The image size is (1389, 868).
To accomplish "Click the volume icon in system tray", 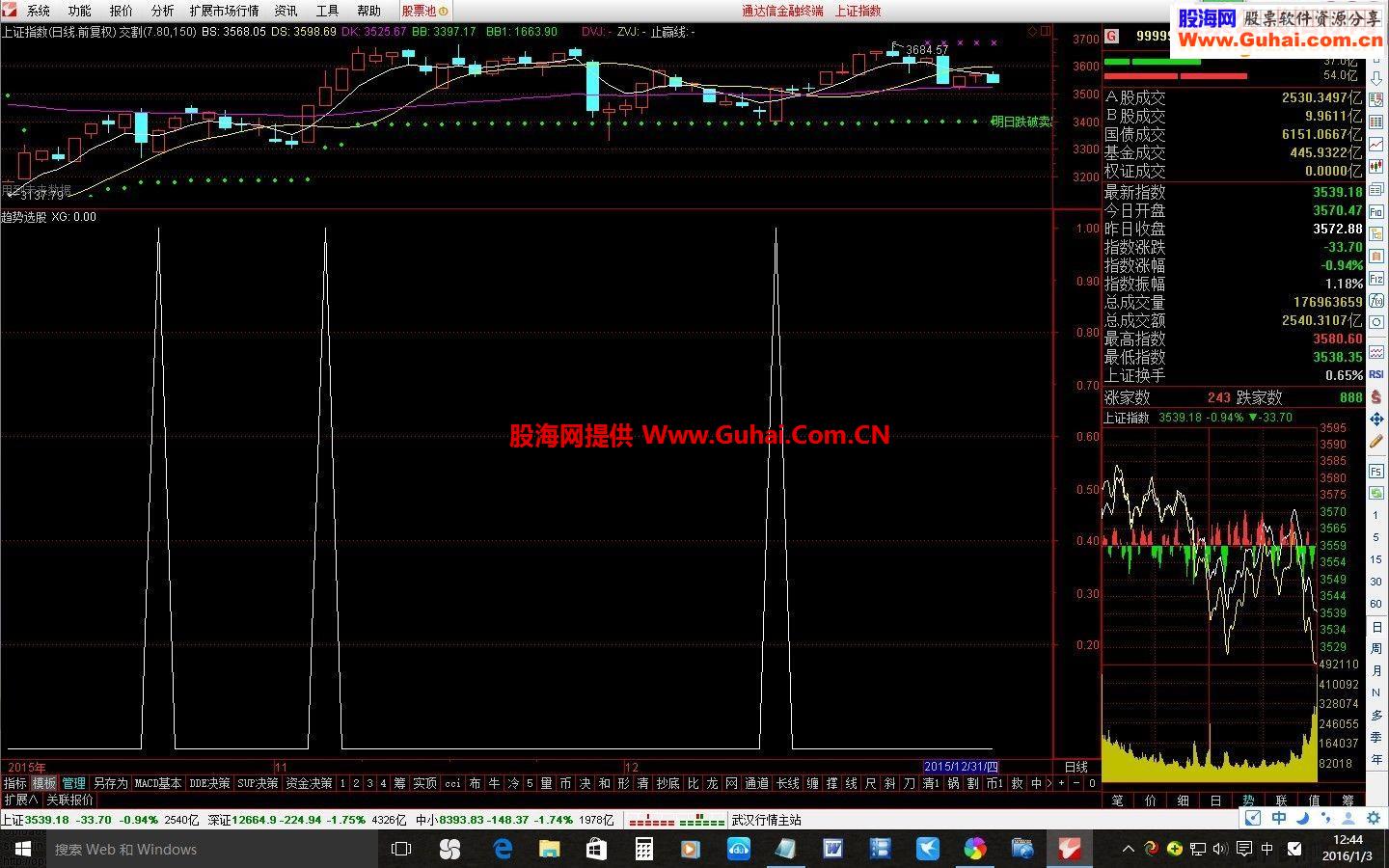I will [1220, 849].
